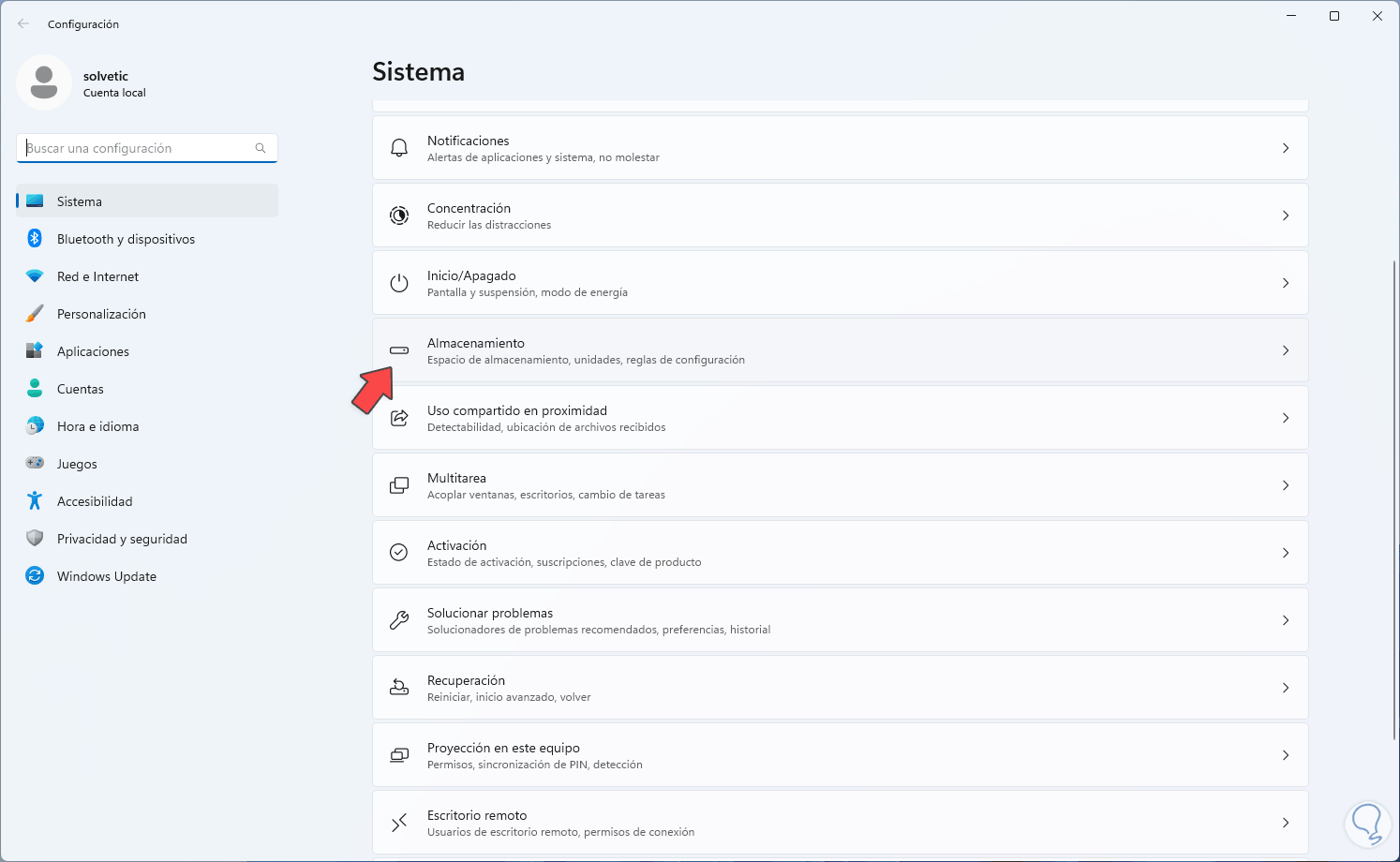Image resolution: width=1400 pixels, height=862 pixels.
Task: Click the Notificaciones bell icon
Action: (399, 148)
